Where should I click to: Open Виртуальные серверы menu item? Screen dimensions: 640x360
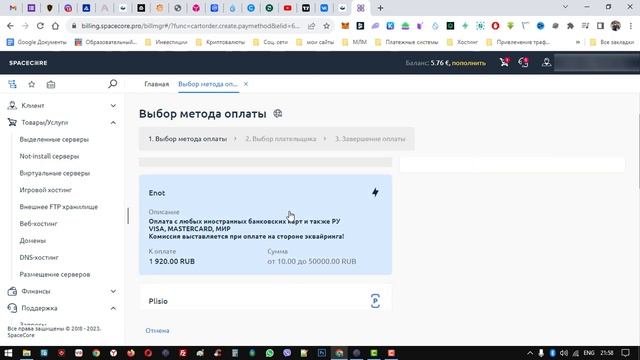(x=55, y=173)
